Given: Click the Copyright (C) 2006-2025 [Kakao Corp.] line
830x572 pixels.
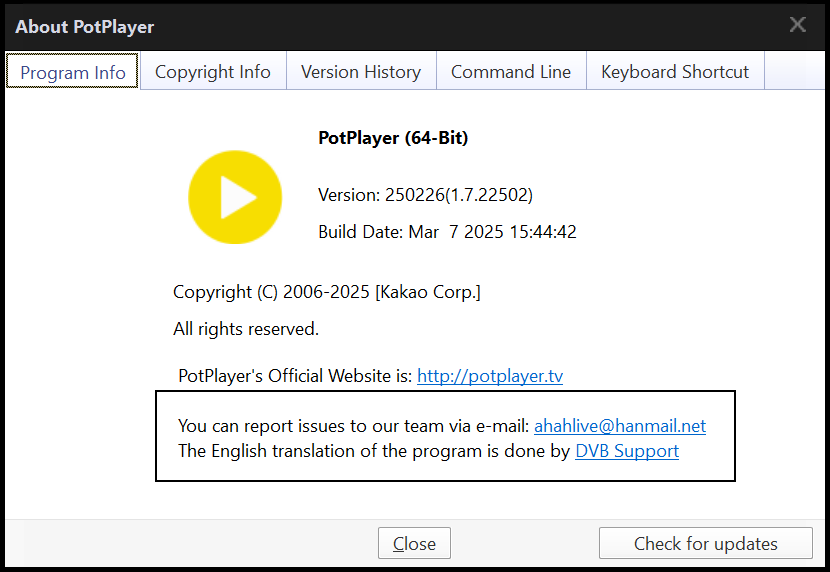Looking at the screenshot, I should [x=327, y=292].
